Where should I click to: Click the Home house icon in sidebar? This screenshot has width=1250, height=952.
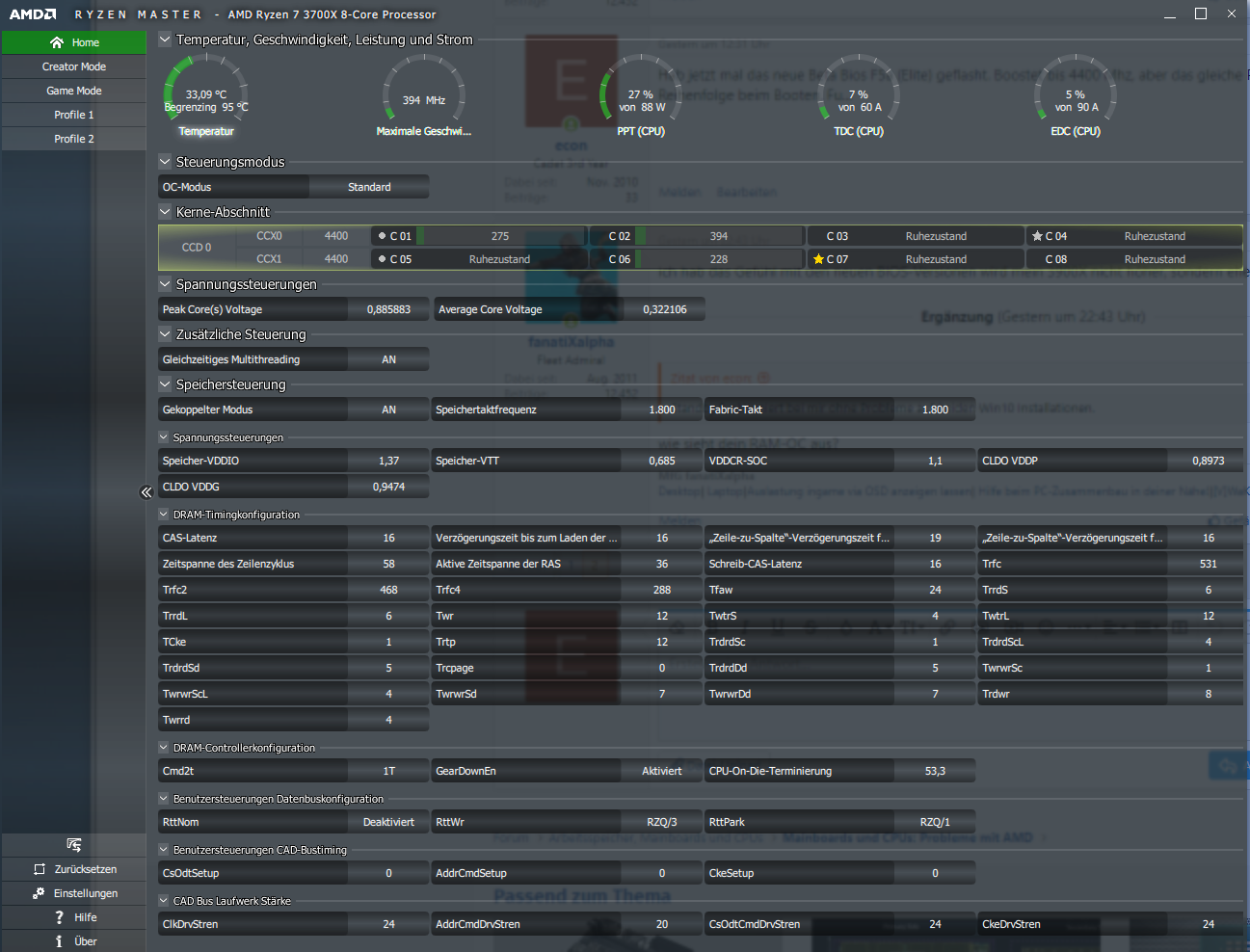(57, 42)
